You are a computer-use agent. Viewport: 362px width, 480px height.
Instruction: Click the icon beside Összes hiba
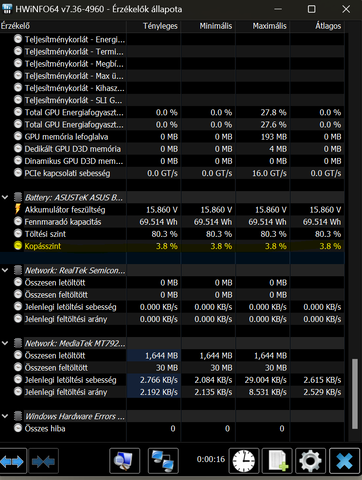click(x=18, y=428)
